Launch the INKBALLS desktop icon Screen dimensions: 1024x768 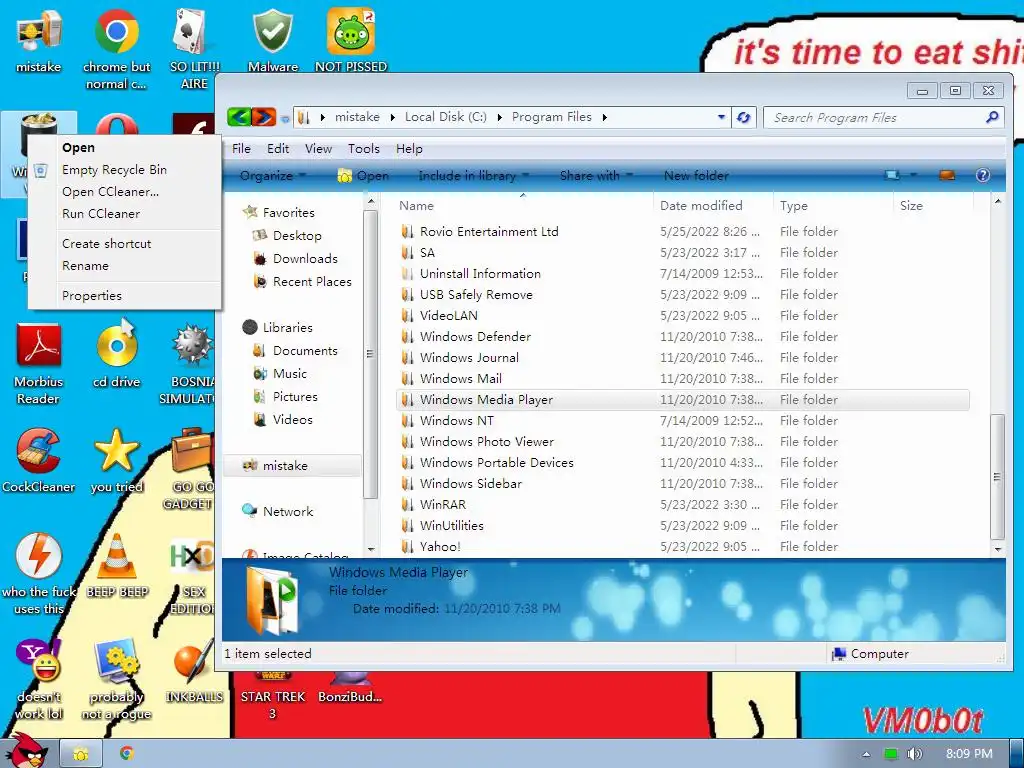(195, 671)
